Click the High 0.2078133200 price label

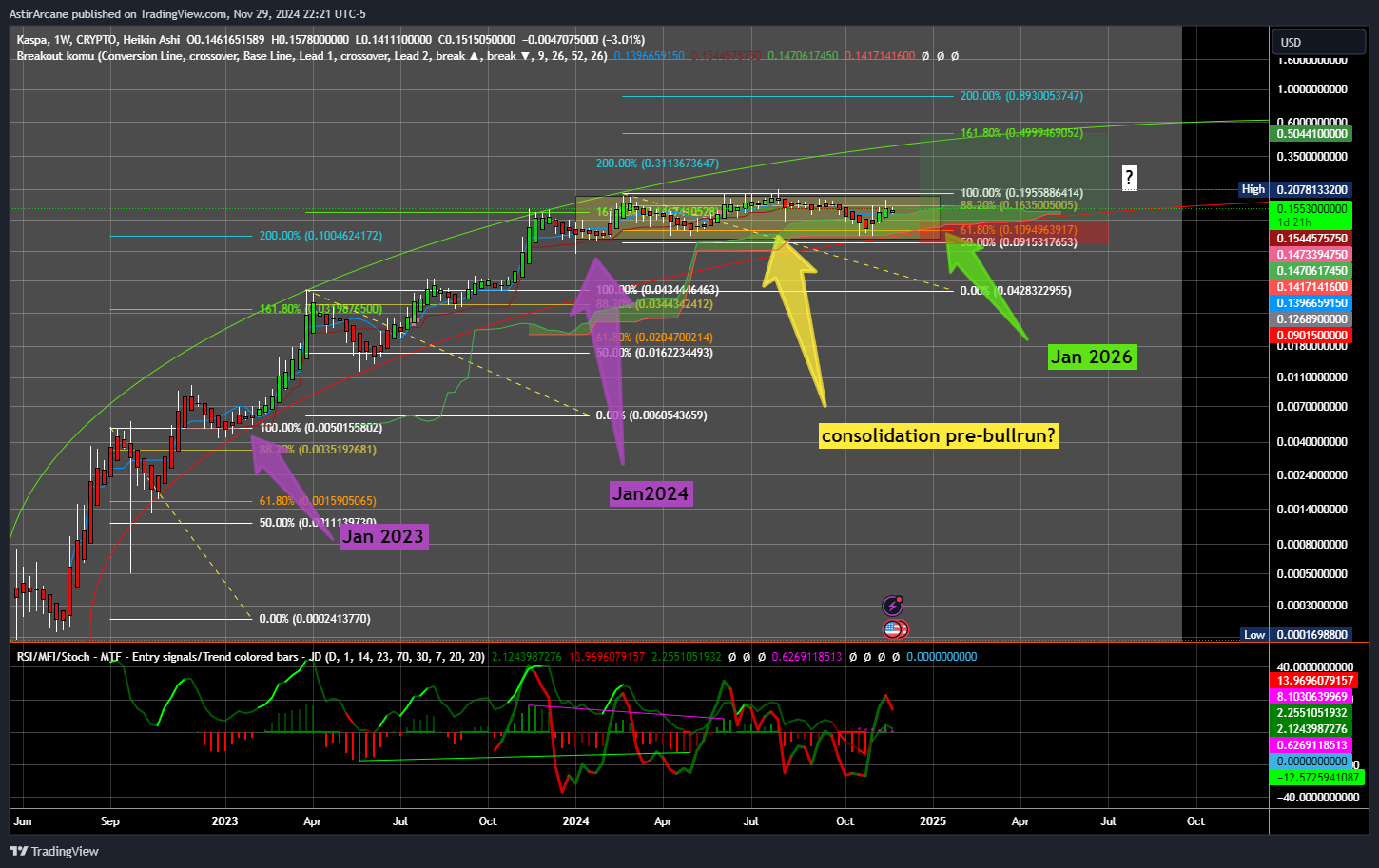(1294, 190)
